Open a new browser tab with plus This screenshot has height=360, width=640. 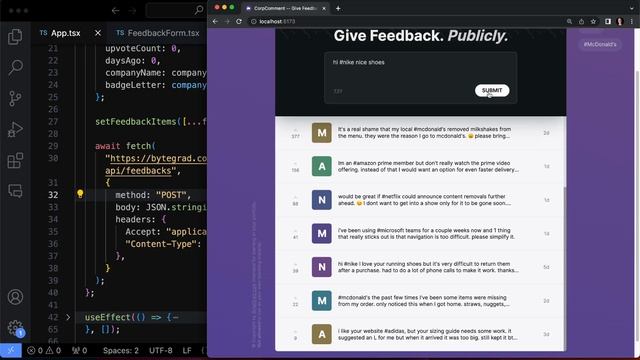pyautogui.click(x=338, y=8)
